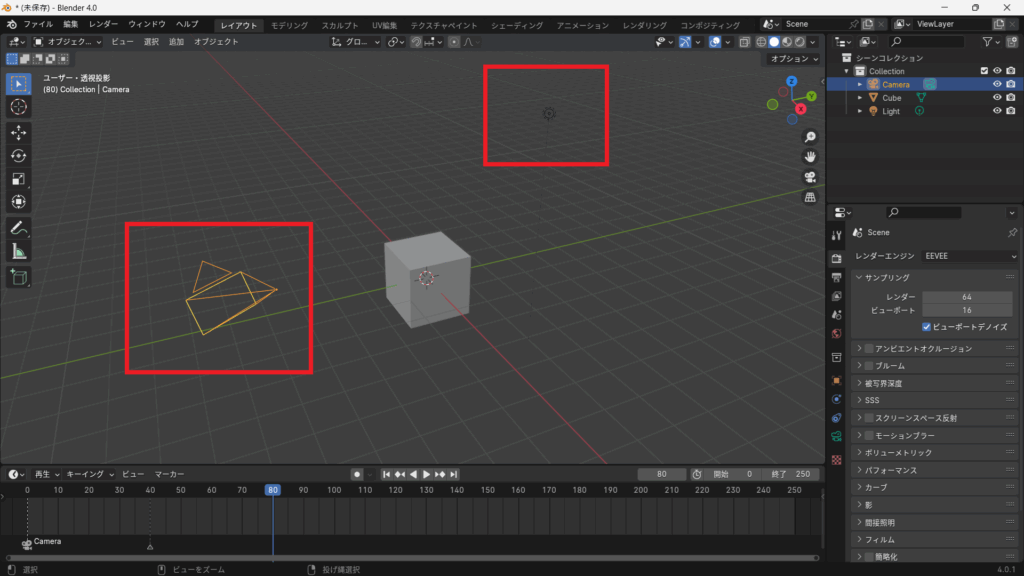The width and height of the screenshot is (1024, 576).
Task: Toggle visibility of the Light object
Action: pos(997,111)
